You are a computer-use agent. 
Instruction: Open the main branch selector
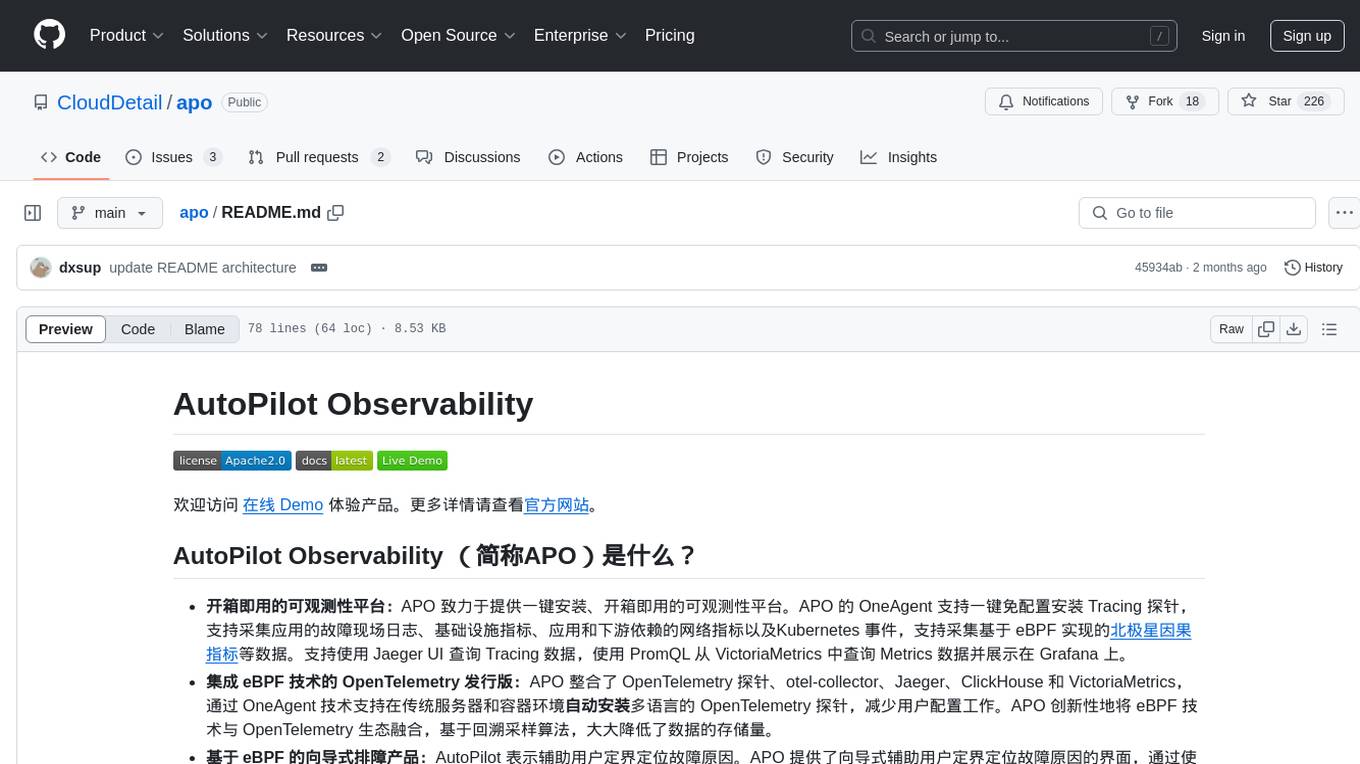tap(110, 213)
